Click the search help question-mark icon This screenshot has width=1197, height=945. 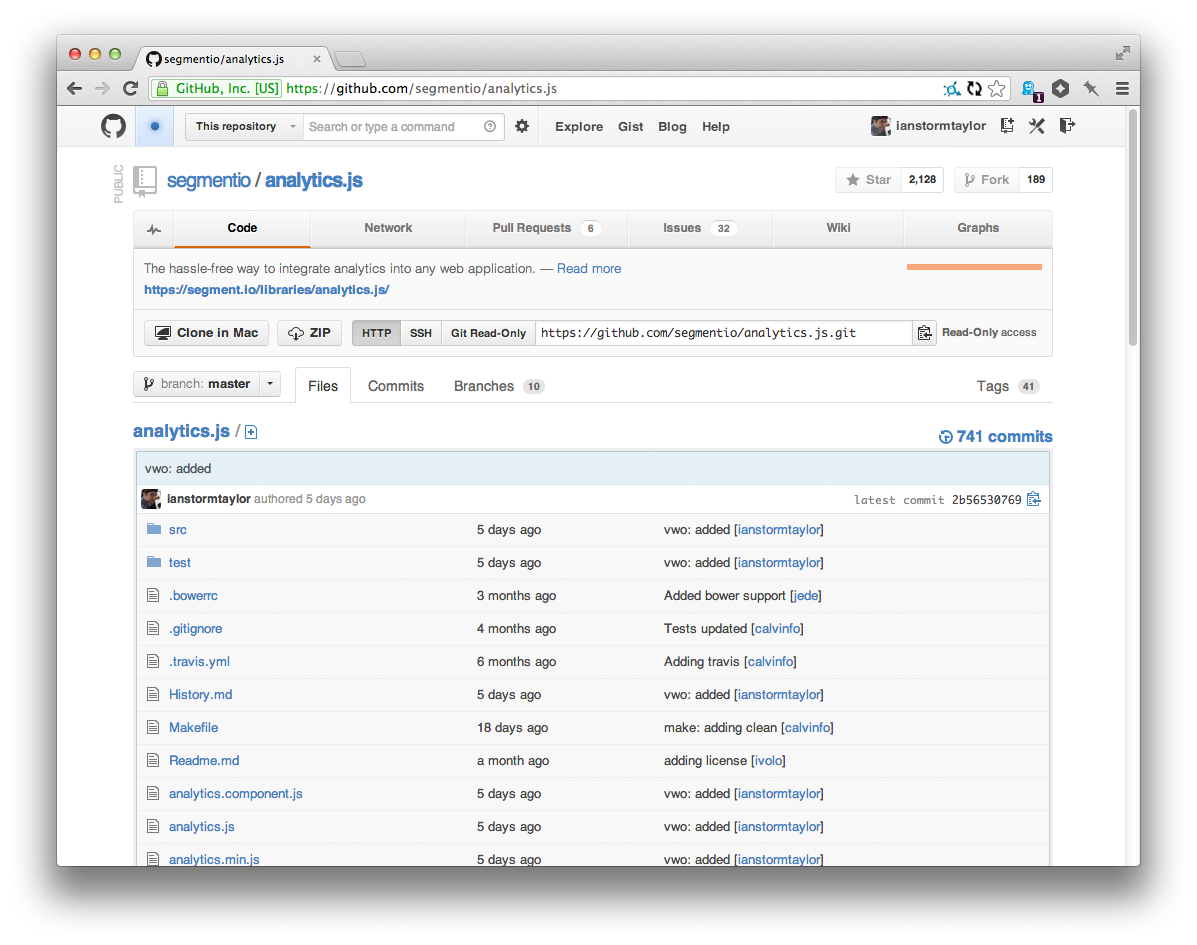[x=490, y=127]
